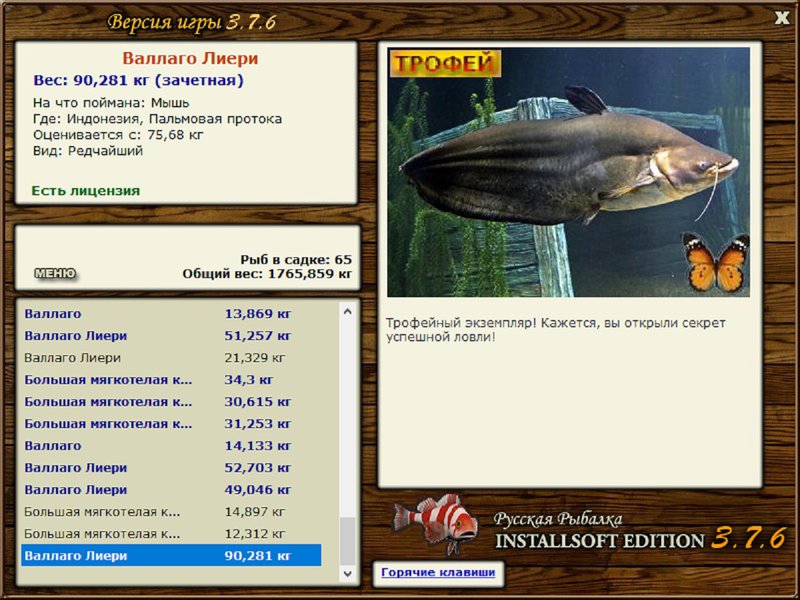800x600 pixels.
Task: Select the Валлаго Лиери 49,046 кг row
Action: [x=171, y=489]
